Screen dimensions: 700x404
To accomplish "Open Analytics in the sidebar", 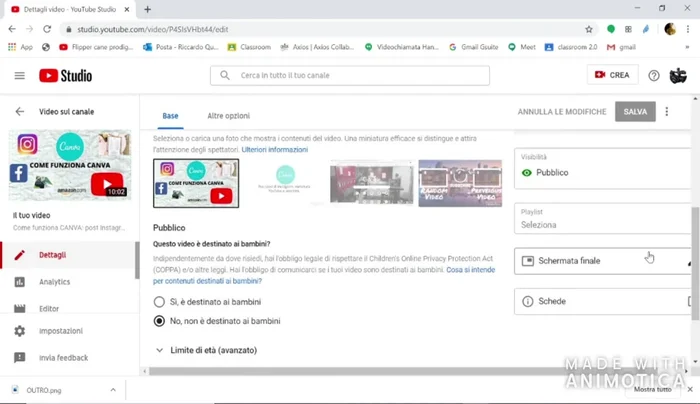I will (68, 282).
